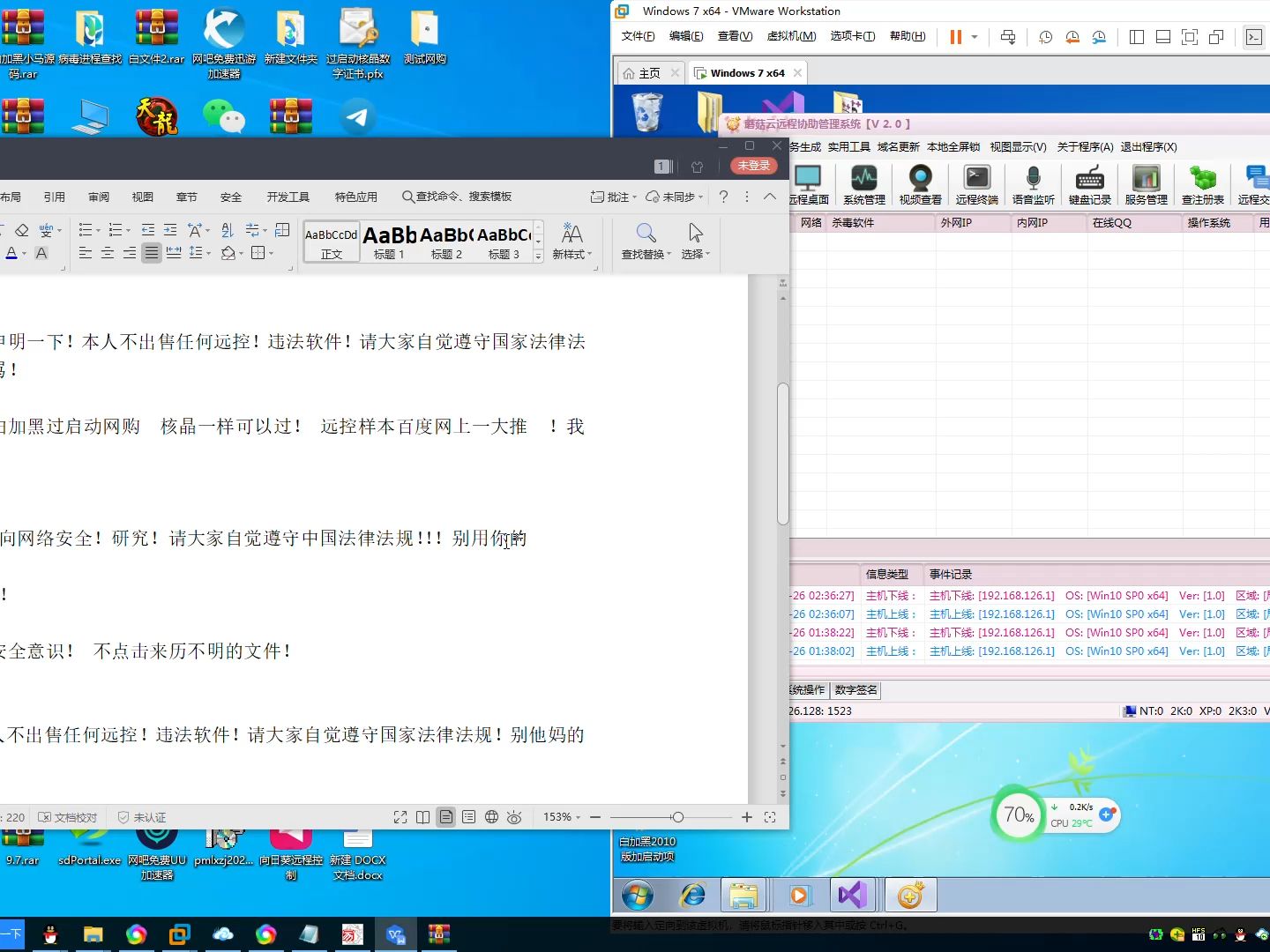Open VMware console view icon

pos(1254,37)
